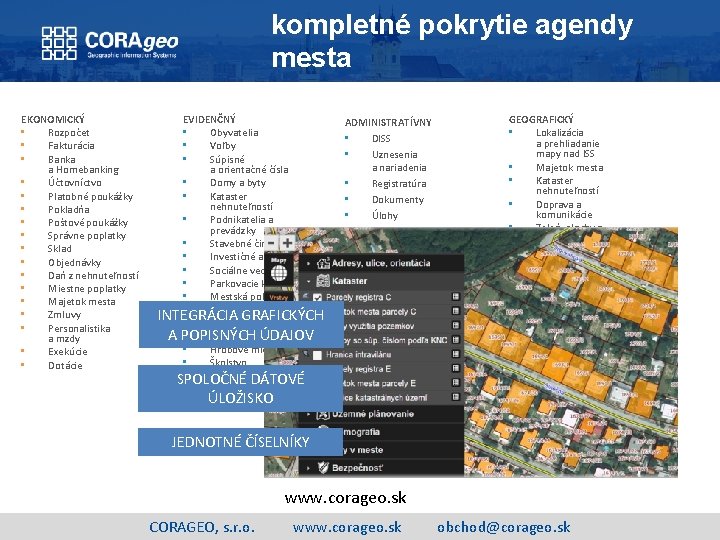Zoom in with the map plus button
This screenshot has height=540, width=720.
[x=287, y=243]
